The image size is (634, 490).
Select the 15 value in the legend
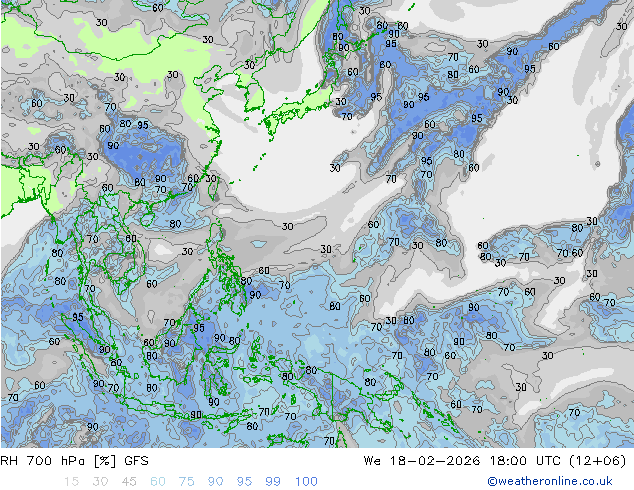[72, 482]
